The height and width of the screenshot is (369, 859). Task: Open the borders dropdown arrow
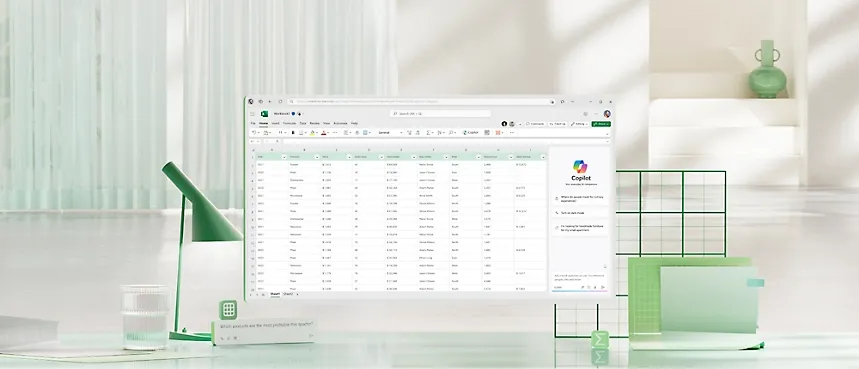point(306,132)
